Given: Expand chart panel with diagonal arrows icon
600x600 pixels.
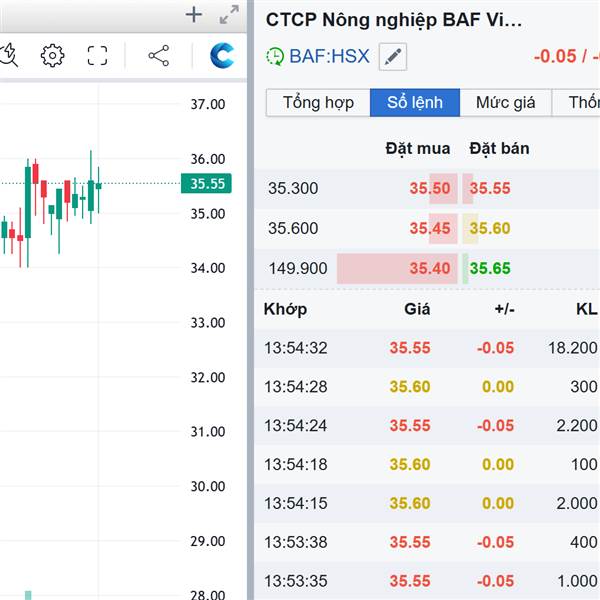Looking at the screenshot, I should [x=229, y=15].
